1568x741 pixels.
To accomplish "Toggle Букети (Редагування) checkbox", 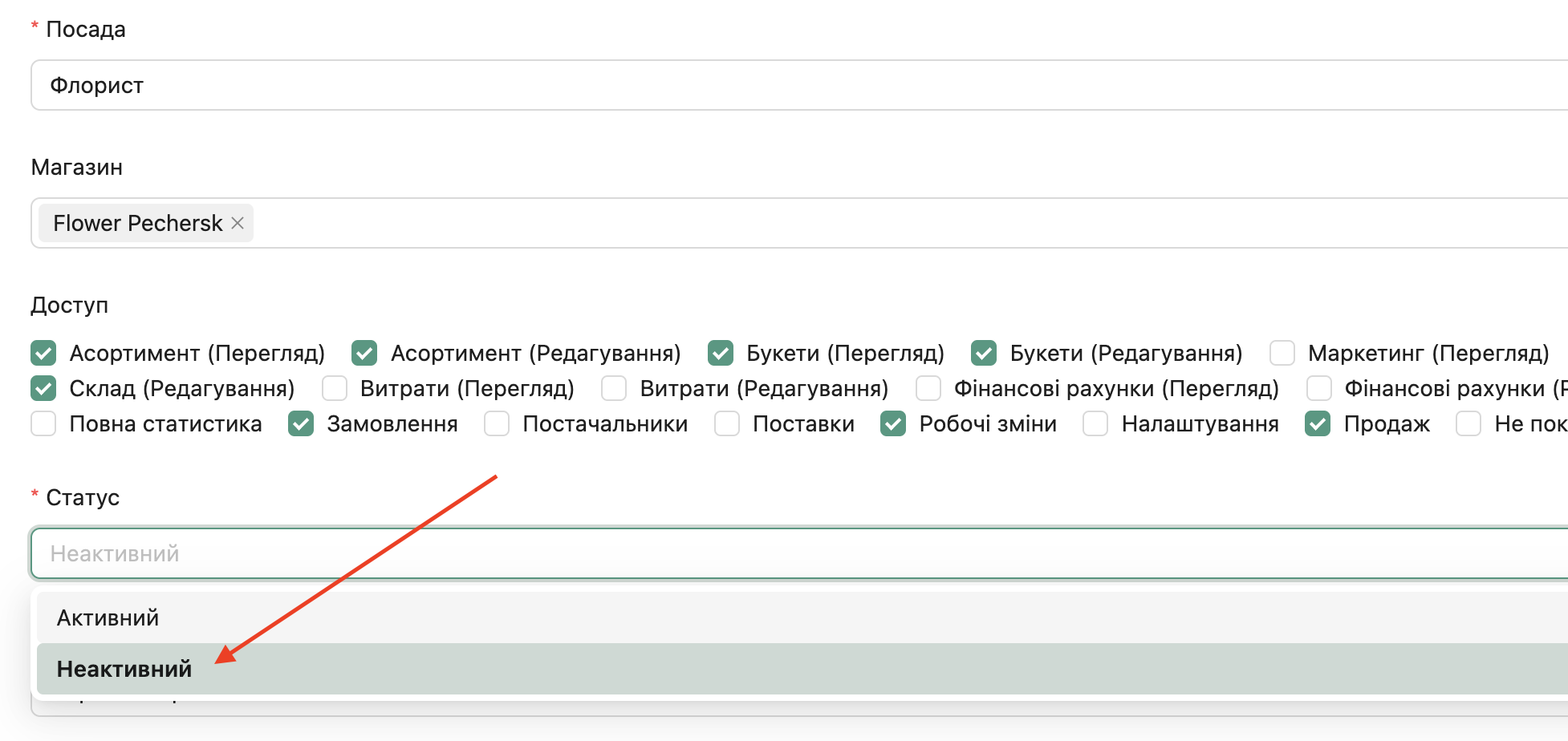I will point(984,353).
